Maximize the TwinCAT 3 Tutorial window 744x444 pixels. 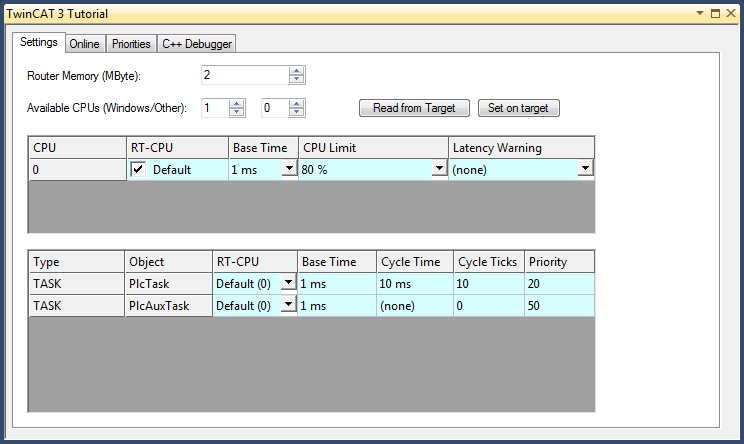[716, 13]
